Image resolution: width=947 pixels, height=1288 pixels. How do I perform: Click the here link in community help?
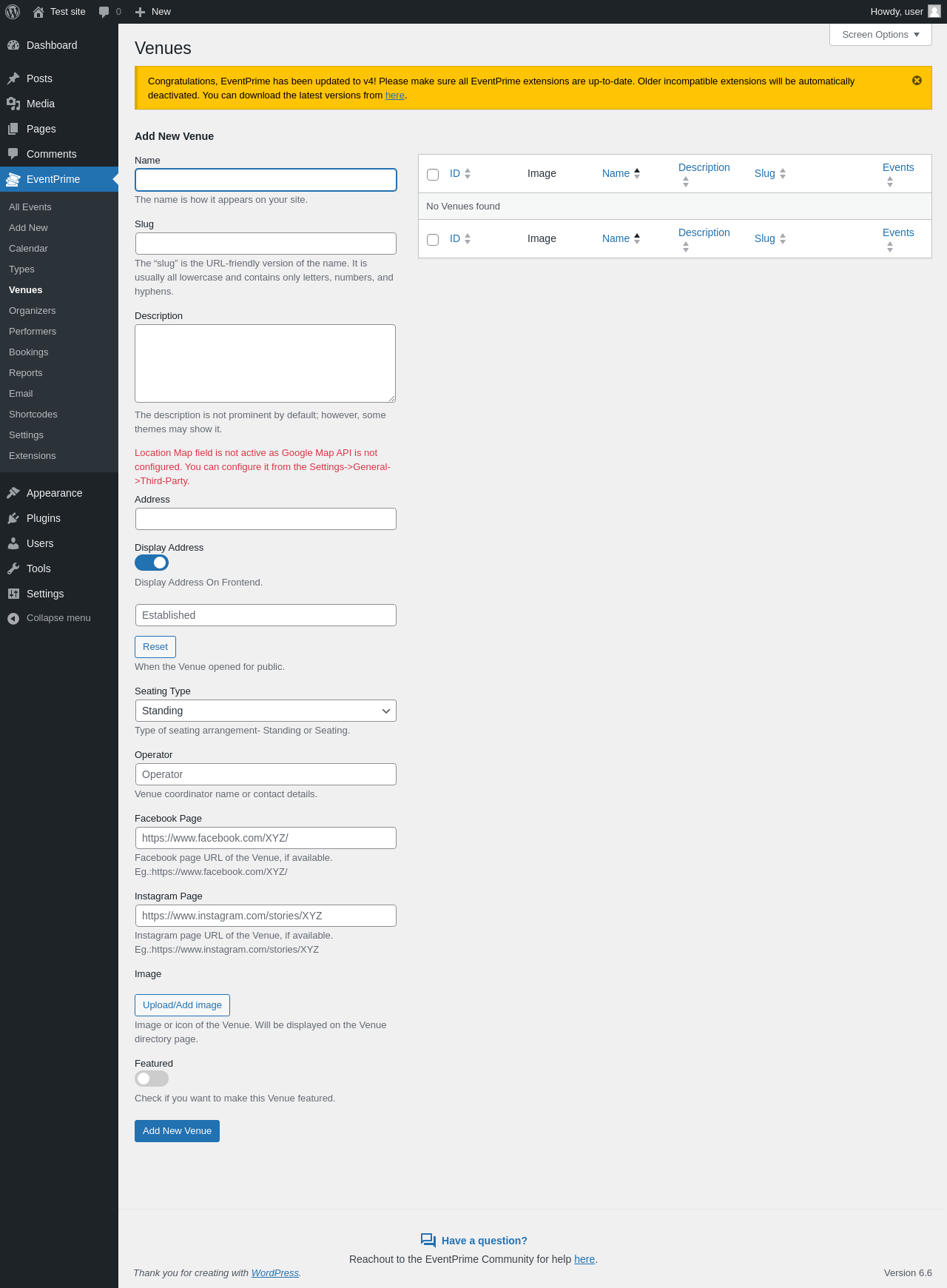click(x=584, y=1259)
